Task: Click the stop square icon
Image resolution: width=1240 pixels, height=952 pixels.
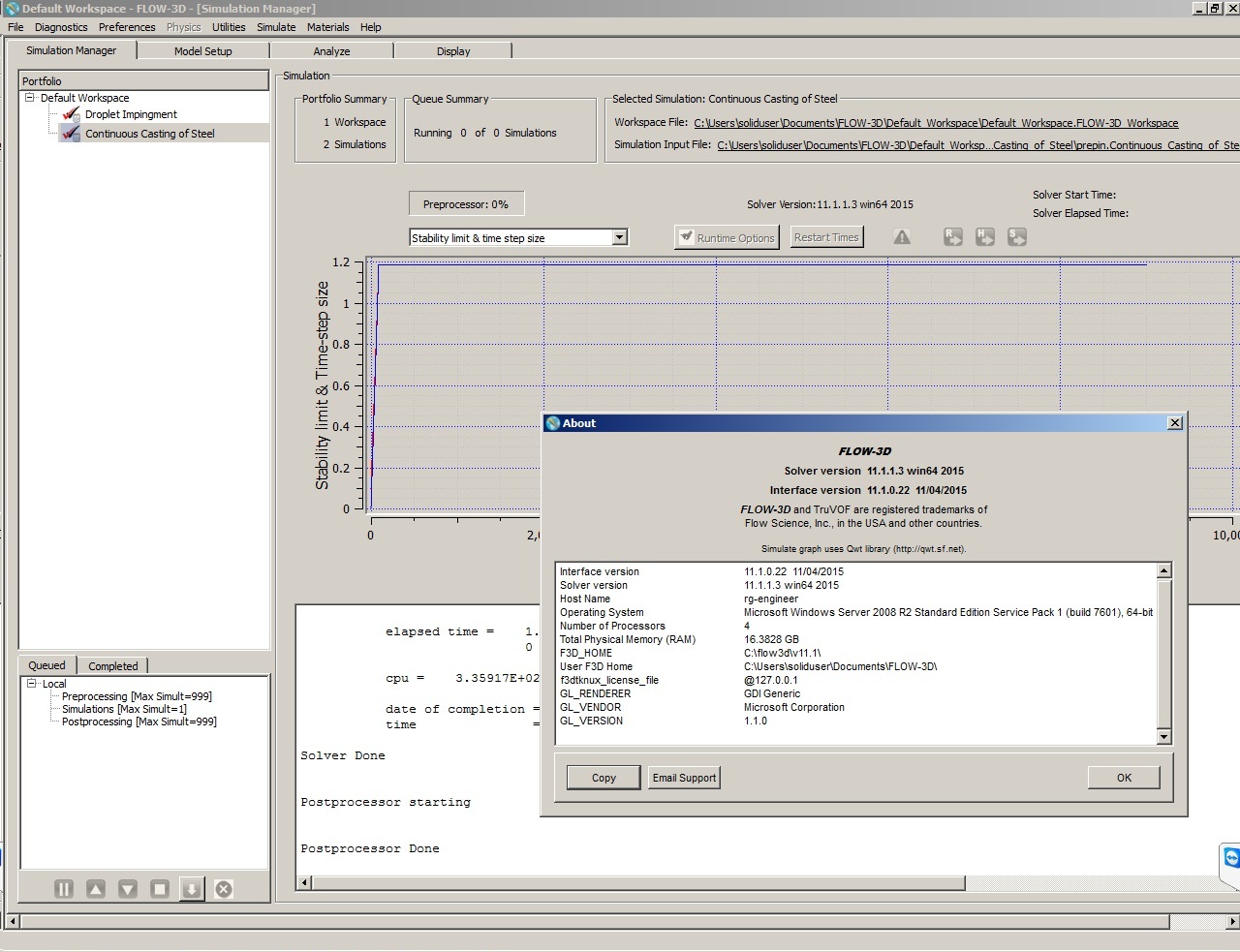Action: pyautogui.click(x=160, y=889)
